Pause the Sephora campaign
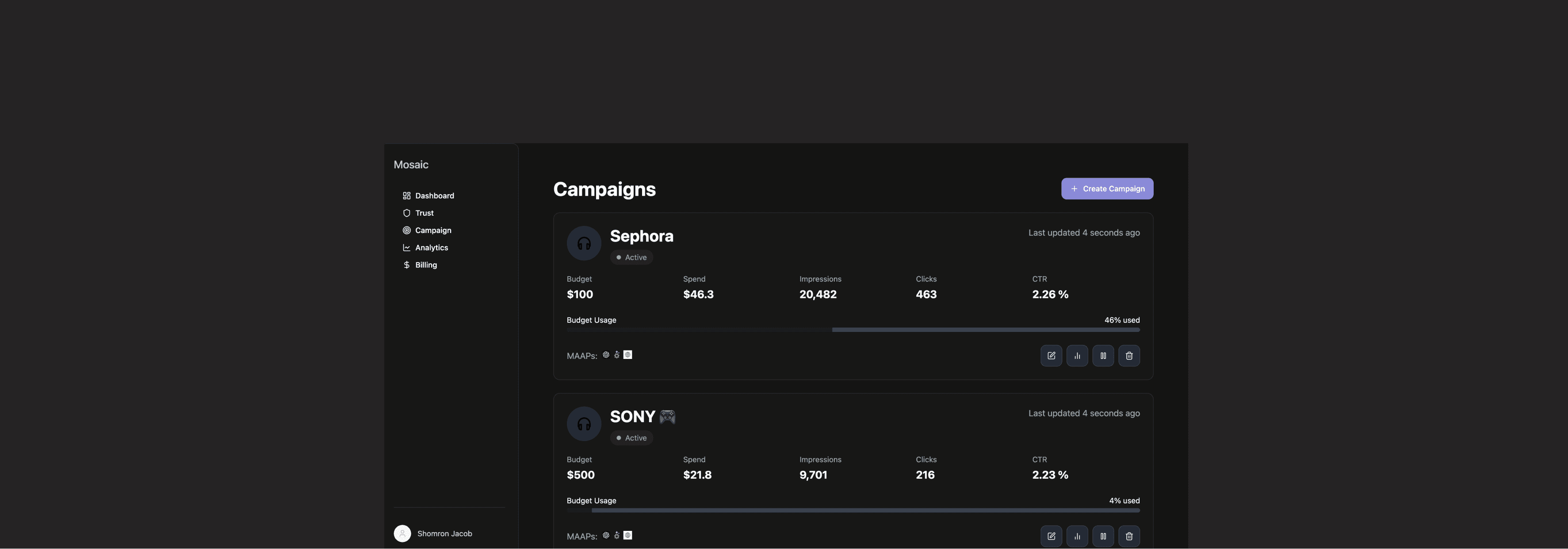Image resolution: width=1568 pixels, height=549 pixels. (1103, 355)
